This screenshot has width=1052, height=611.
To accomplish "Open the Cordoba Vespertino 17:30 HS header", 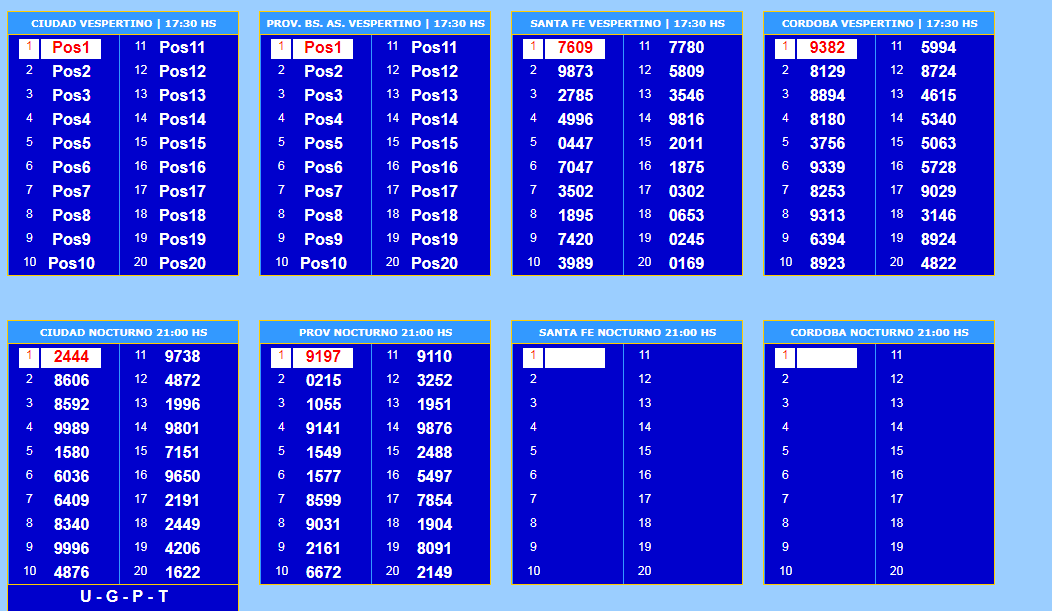I will [879, 23].
